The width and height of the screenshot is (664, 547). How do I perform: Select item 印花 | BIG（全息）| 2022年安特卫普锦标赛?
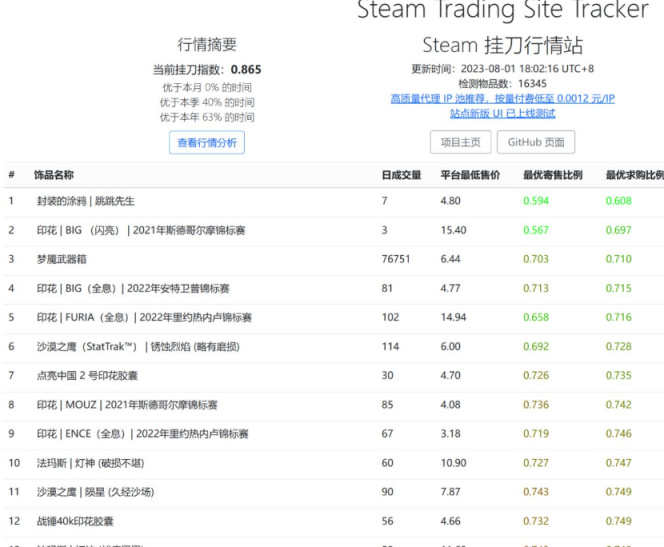133,288
